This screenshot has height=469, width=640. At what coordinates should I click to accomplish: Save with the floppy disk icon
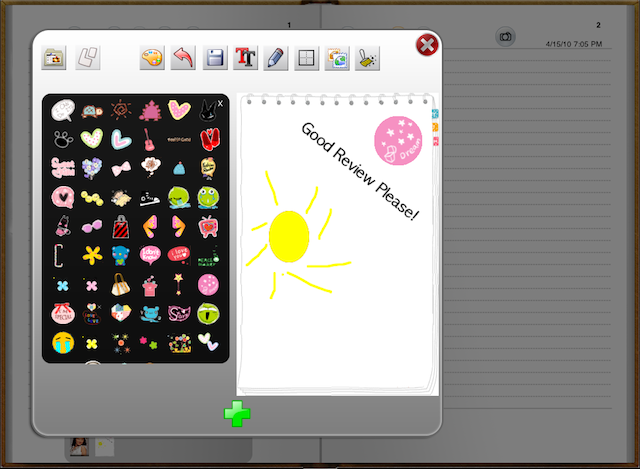(x=214, y=58)
